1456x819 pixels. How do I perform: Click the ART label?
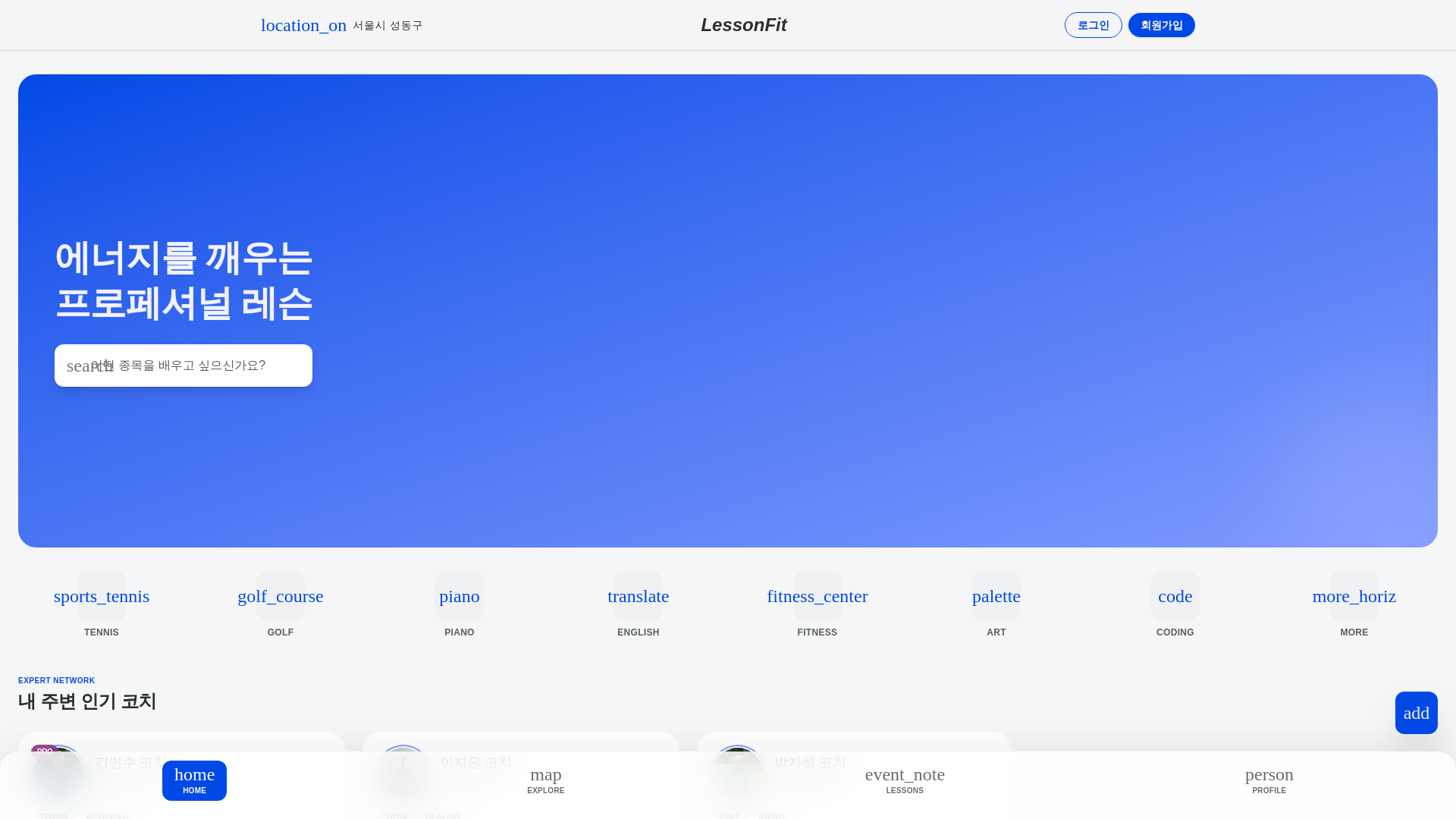click(996, 632)
